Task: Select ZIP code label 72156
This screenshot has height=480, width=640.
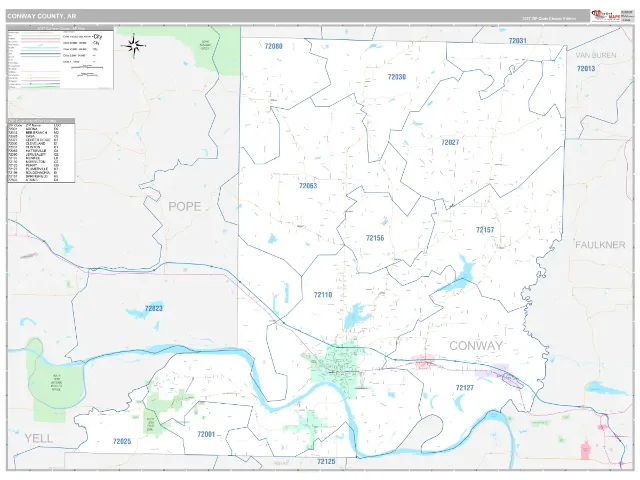Action: (x=375, y=238)
